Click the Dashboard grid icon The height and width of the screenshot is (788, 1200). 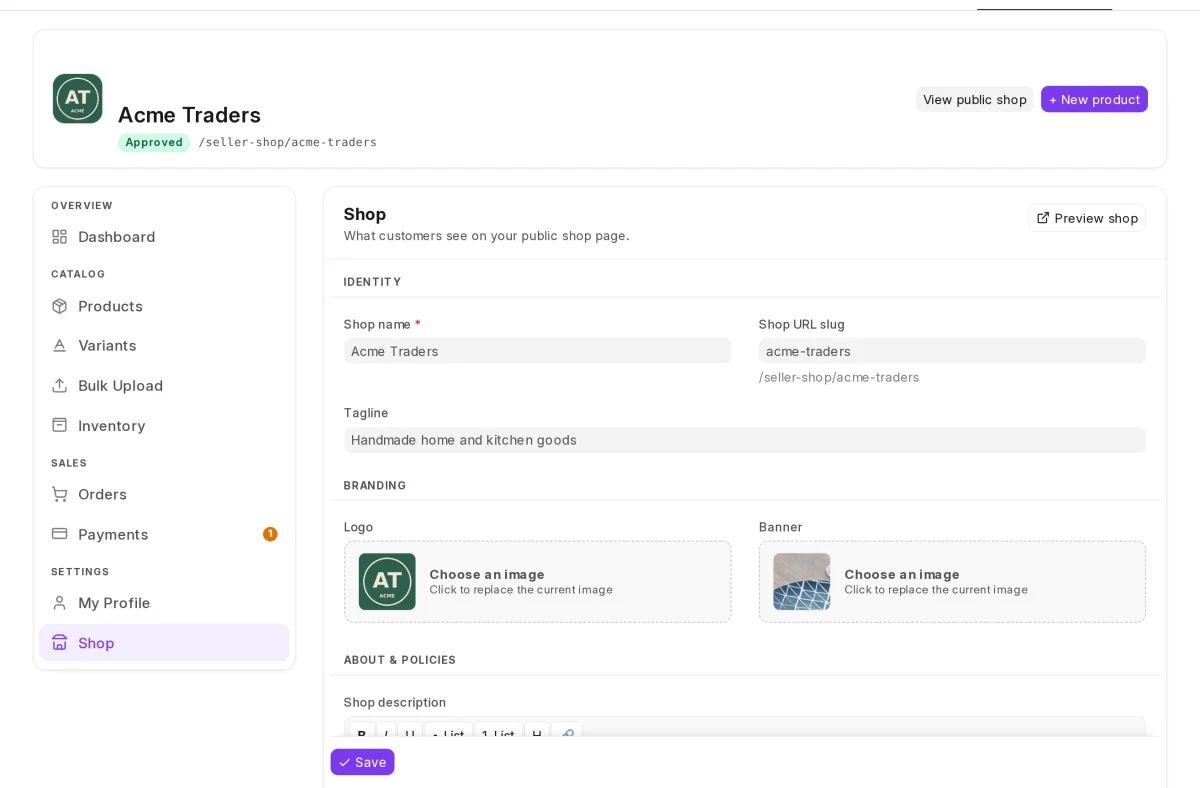[x=60, y=237]
